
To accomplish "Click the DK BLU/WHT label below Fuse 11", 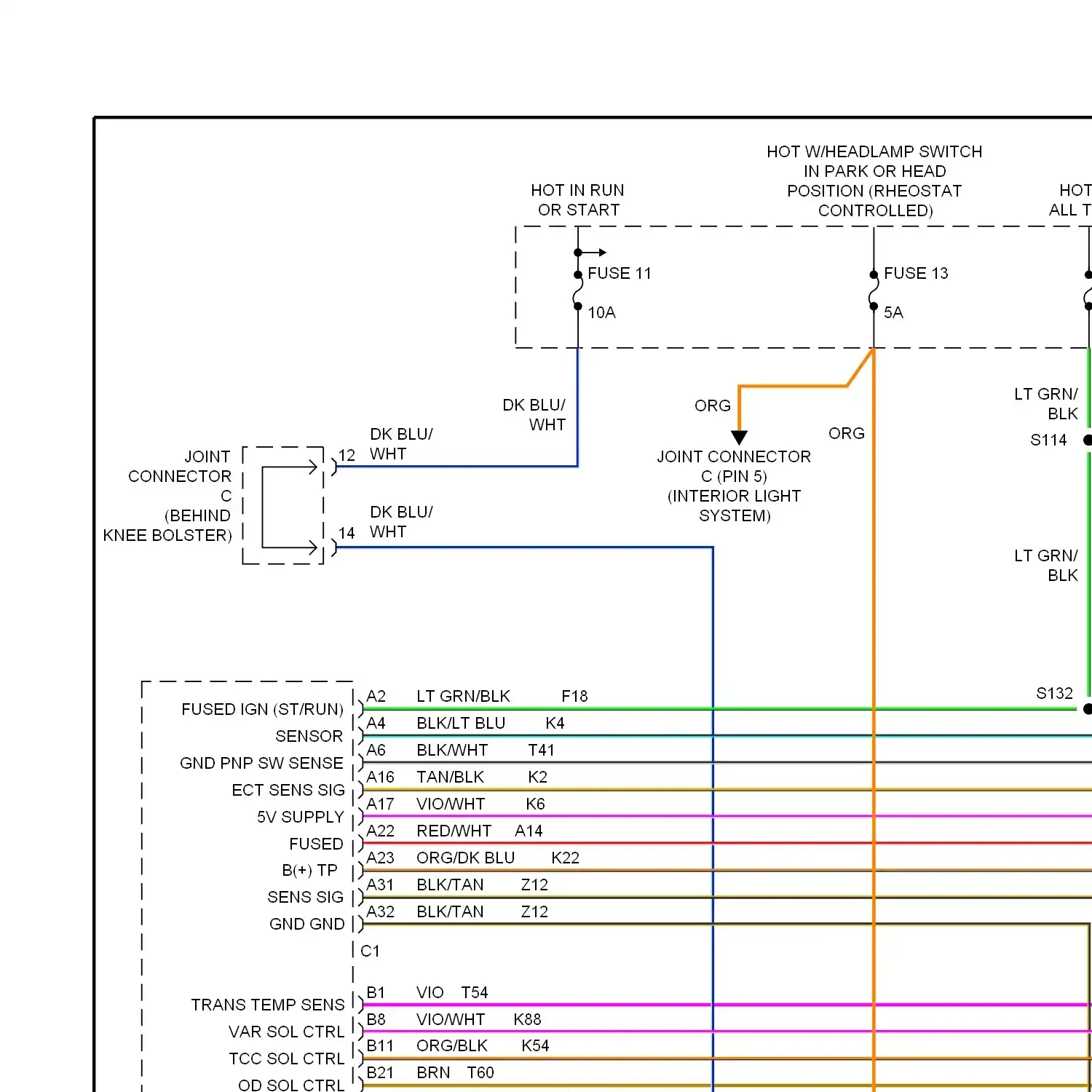I will pyautogui.click(x=534, y=414).
